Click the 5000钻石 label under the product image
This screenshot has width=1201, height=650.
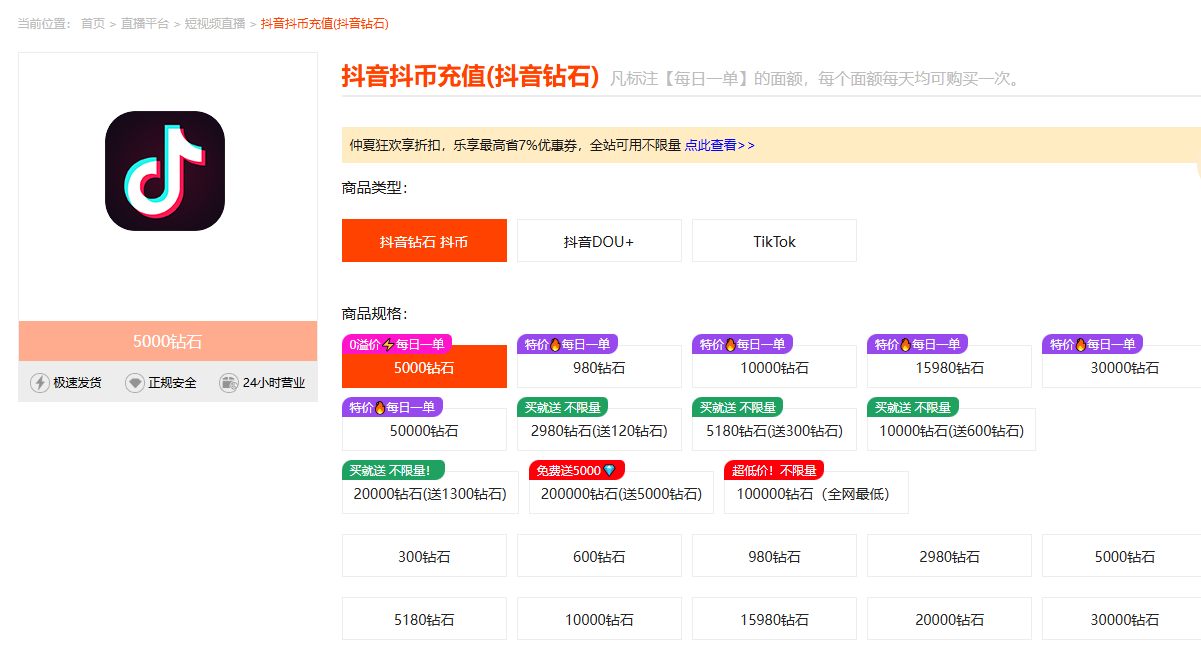(x=168, y=341)
